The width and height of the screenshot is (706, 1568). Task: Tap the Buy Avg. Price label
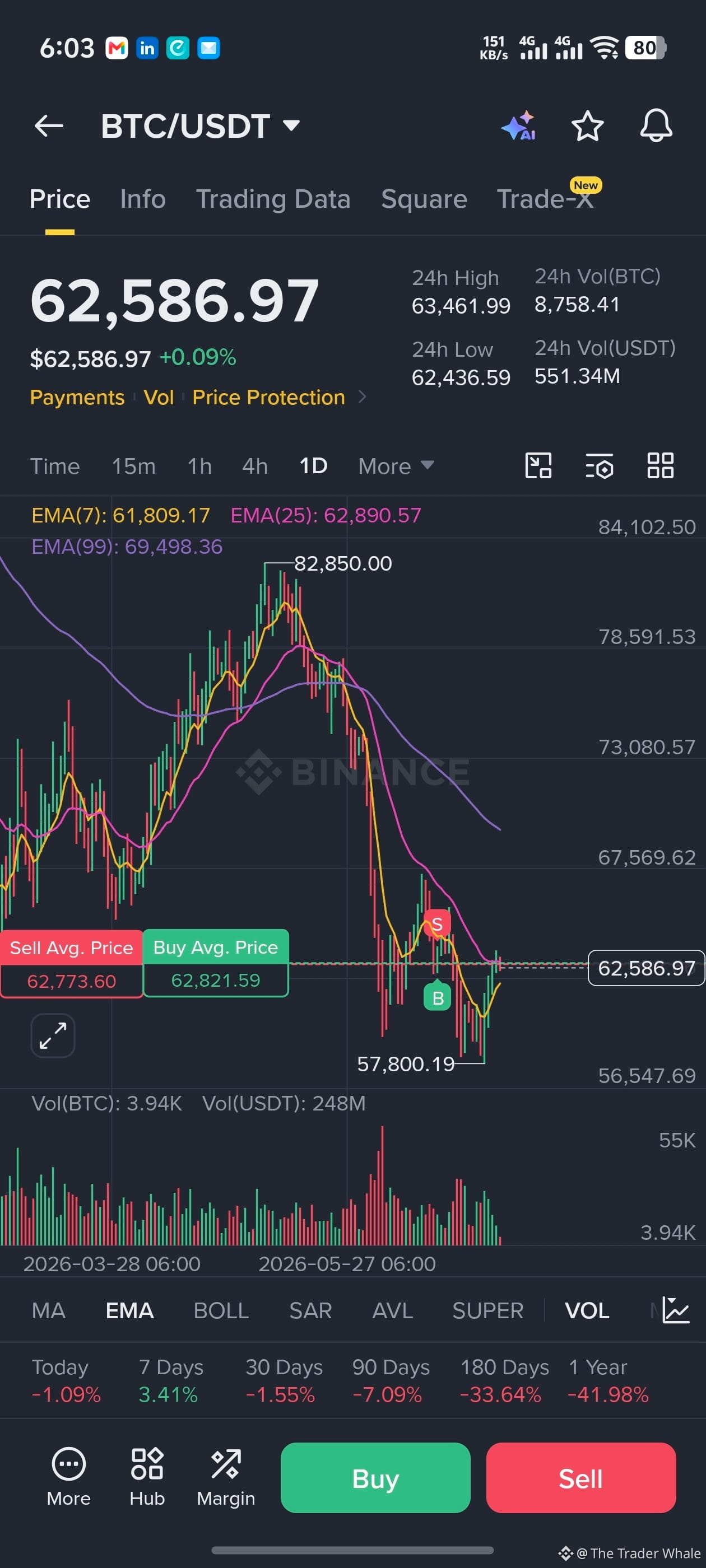216,947
